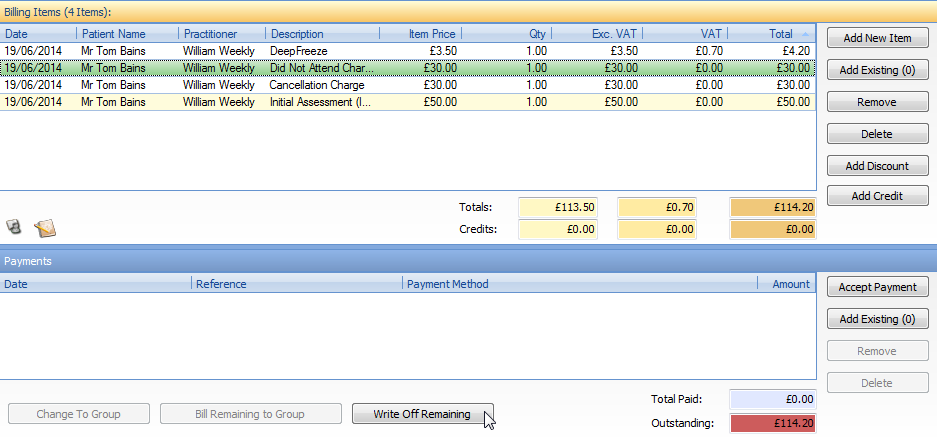This screenshot has width=937, height=442.
Task: Click Add Existing (0) in Billing Items
Action: pyautogui.click(x=877, y=70)
